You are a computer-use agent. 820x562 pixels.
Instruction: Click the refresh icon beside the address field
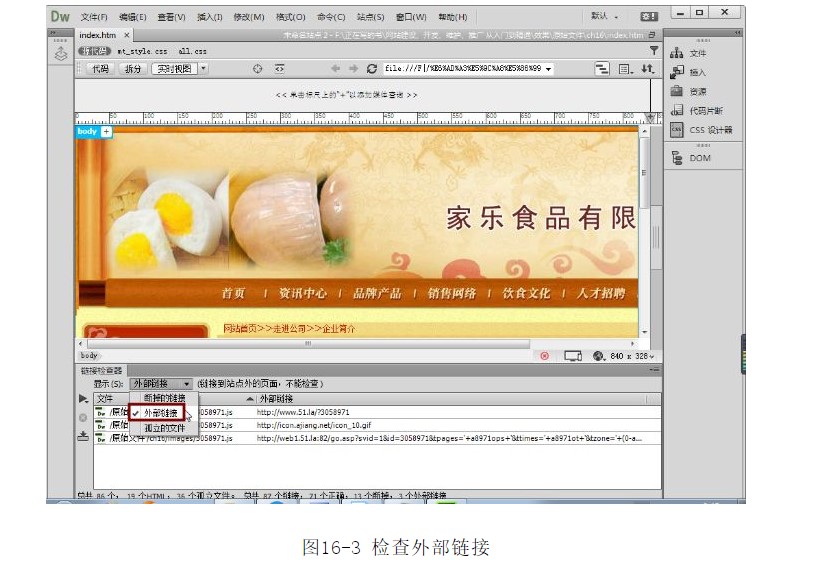tap(372, 69)
